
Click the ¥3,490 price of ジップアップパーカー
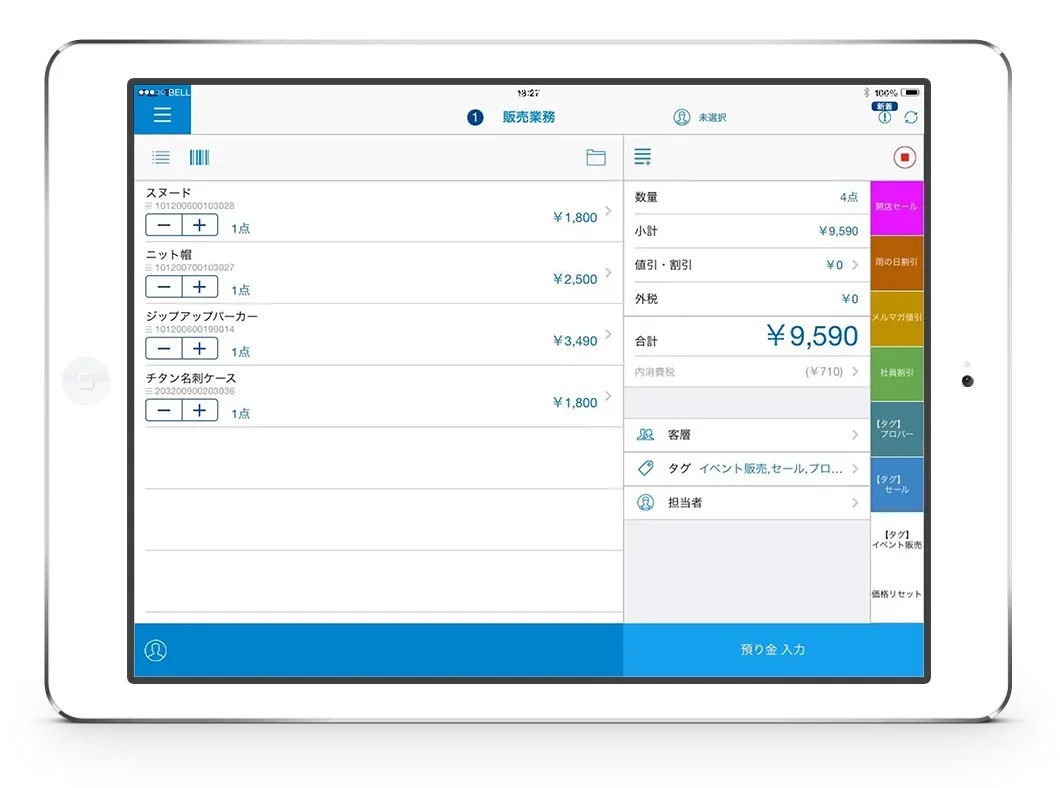(575, 341)
